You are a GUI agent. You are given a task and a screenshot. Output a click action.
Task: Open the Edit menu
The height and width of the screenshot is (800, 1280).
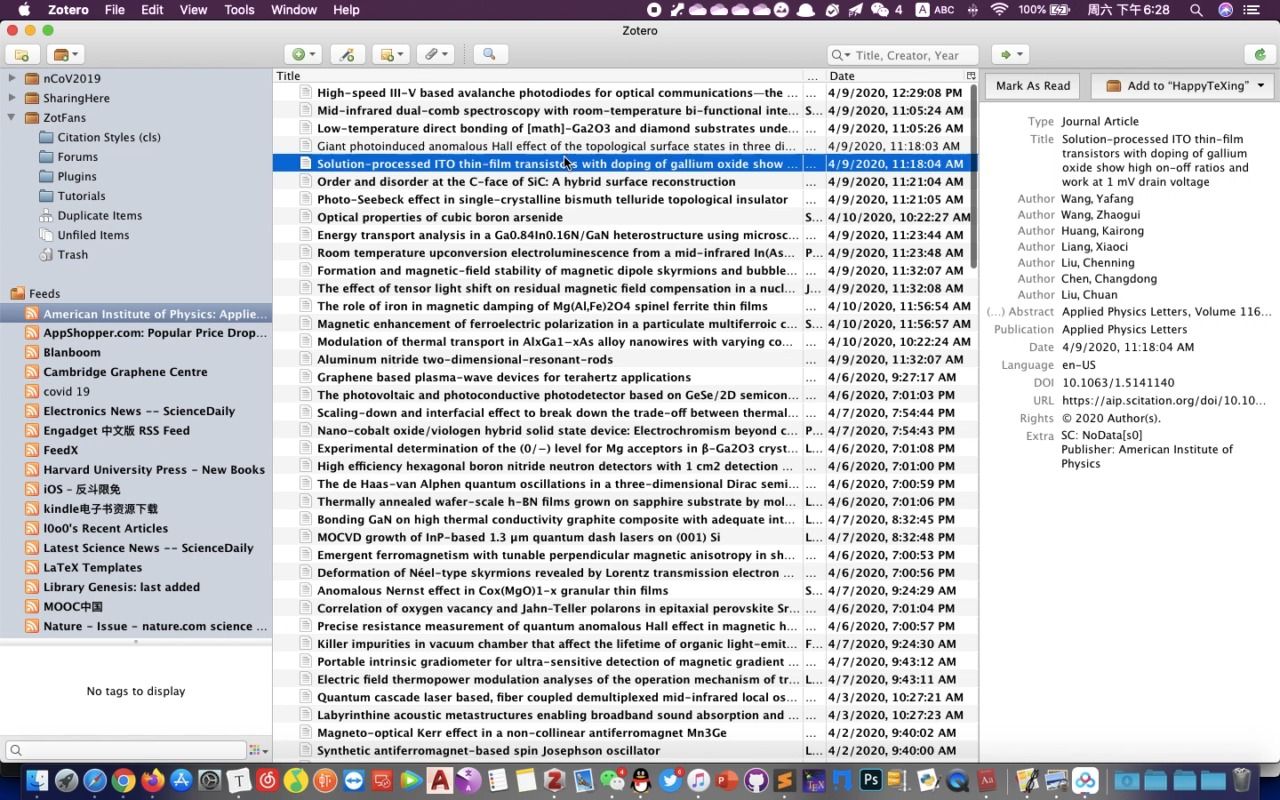coord(152,10)
